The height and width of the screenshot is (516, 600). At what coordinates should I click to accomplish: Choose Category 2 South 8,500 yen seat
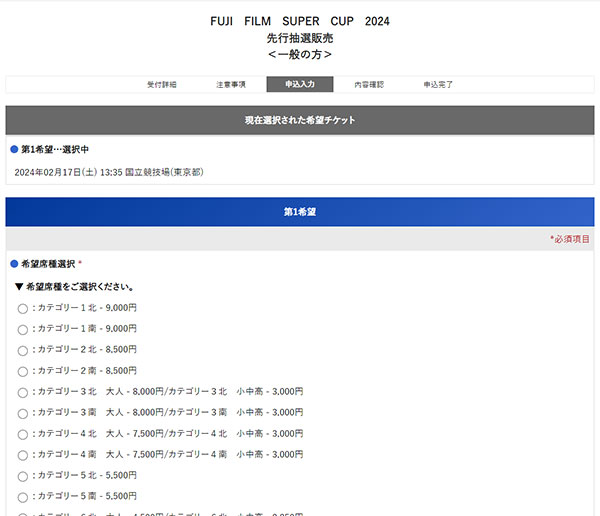coord(23,371)
